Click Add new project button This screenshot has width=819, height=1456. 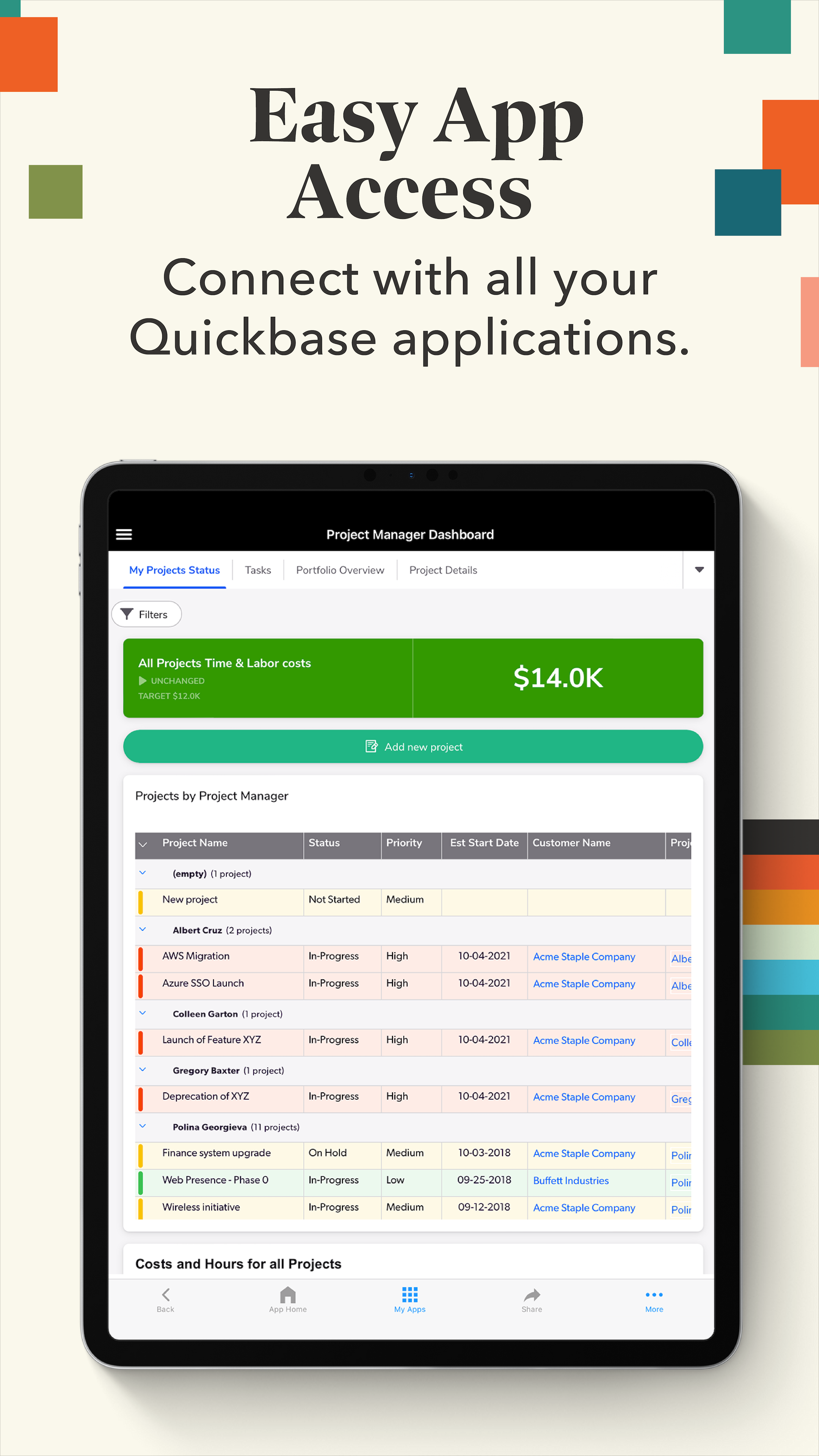413,747
